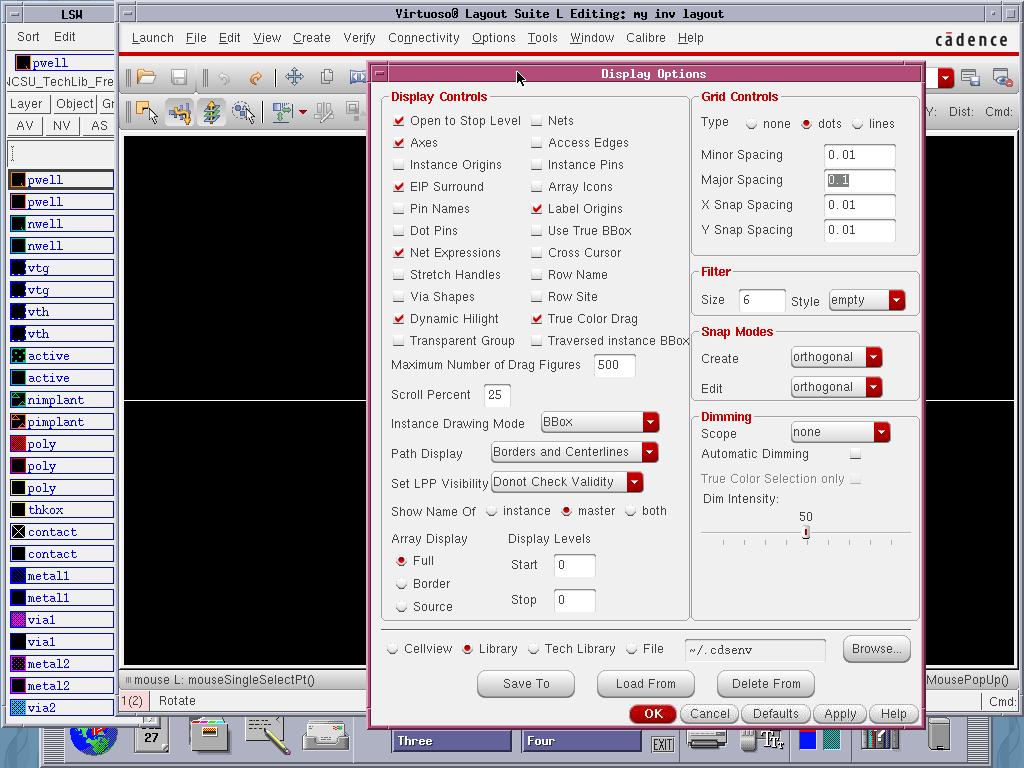Viewport: 1024px width, 768px height.
Task: Open LSW Edit menu
Action: point(65,37)
